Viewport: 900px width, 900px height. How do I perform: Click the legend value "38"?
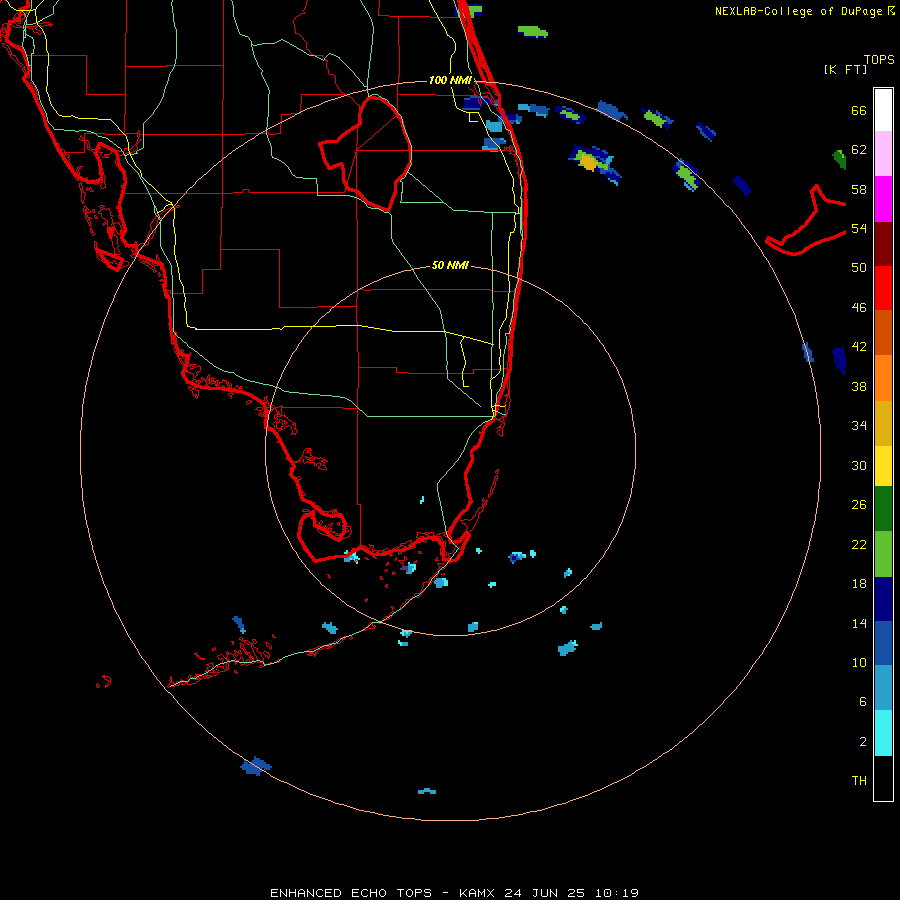[x=859, y=386]
